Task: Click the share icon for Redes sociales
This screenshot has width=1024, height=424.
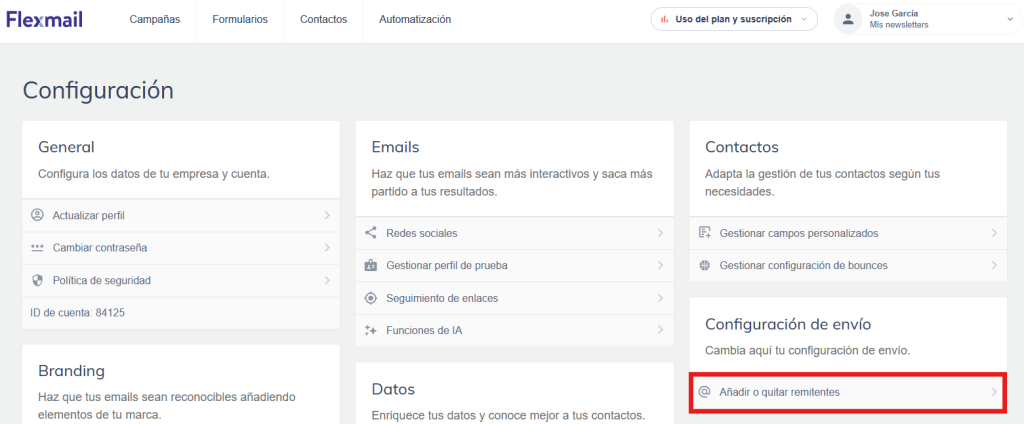Action: pyautogui.click(x=371, y=233)
